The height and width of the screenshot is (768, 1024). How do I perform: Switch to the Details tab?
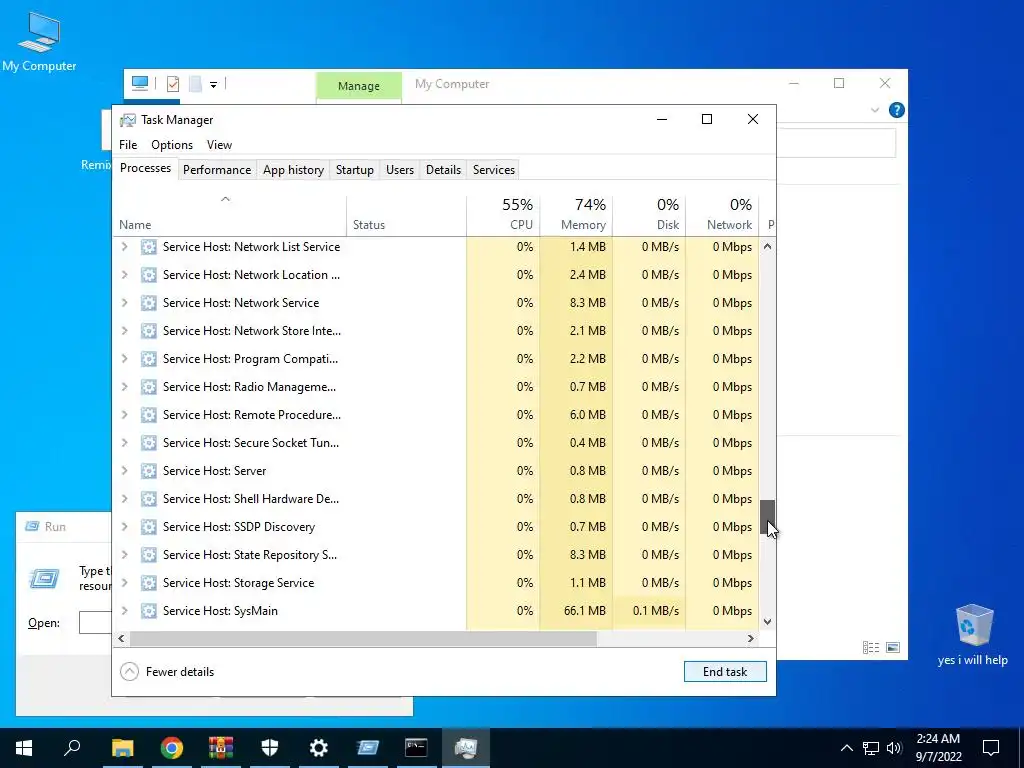coord(443,170)
